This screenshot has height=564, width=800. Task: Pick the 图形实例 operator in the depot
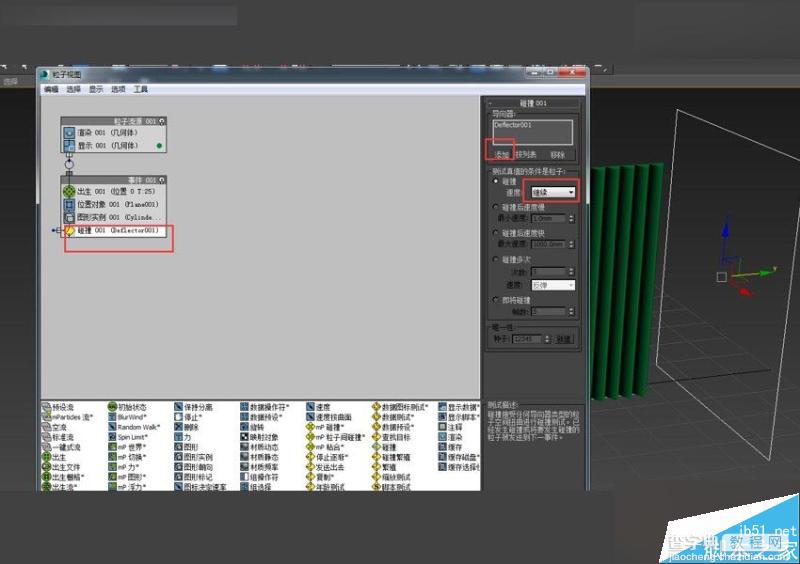pyautogui.click(x=193, y=457)
